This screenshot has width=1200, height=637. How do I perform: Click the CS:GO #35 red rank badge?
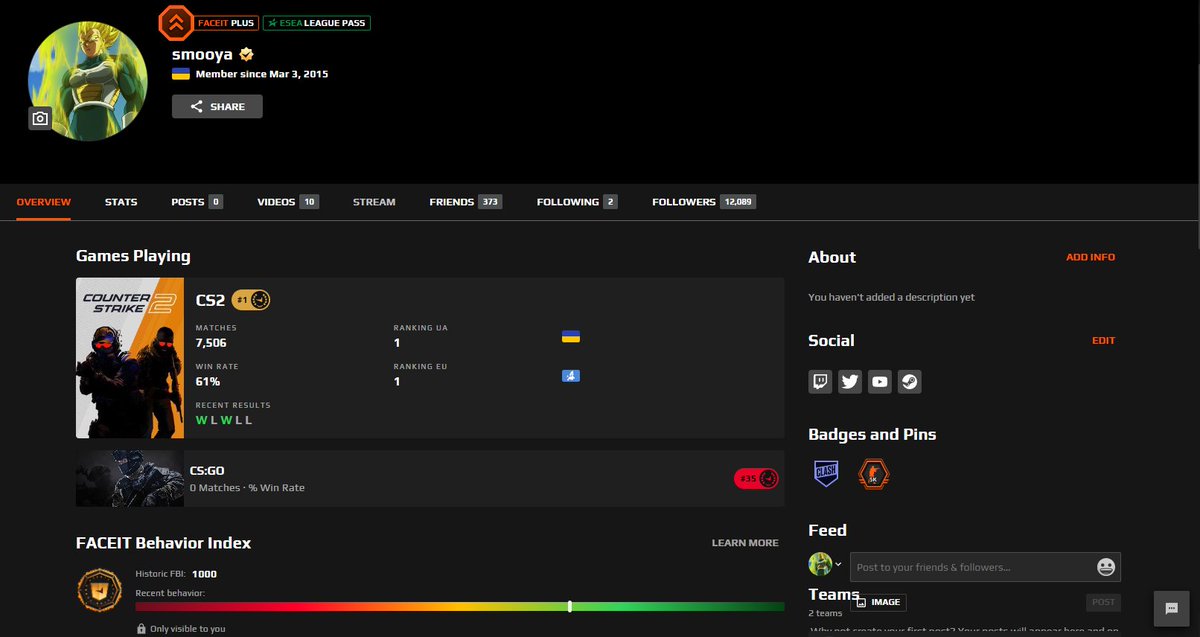pyautogui.click(x=756, y=479)
